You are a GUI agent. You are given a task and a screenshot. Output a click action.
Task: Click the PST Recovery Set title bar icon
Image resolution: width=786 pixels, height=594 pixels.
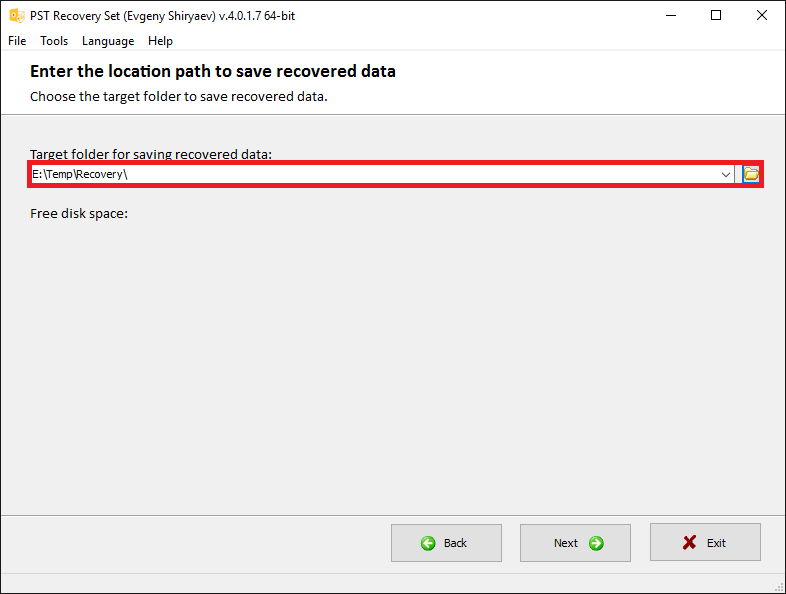click(17, 16)
